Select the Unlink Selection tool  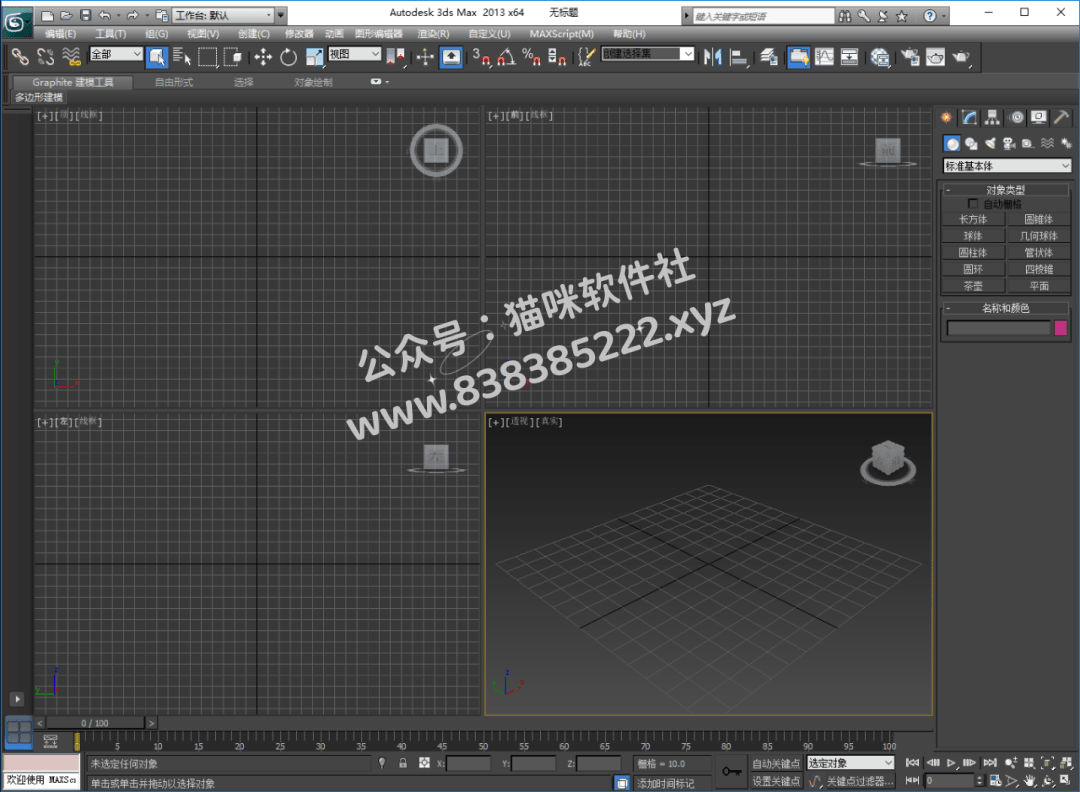(45, 57)
